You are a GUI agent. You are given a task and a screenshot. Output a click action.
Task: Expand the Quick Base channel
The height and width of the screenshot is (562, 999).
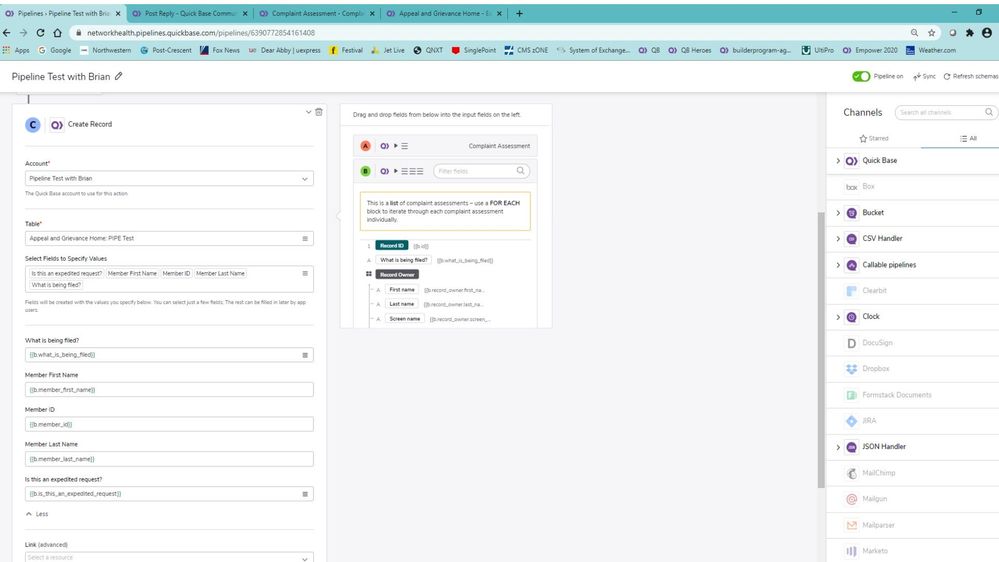tap(838, 161)
